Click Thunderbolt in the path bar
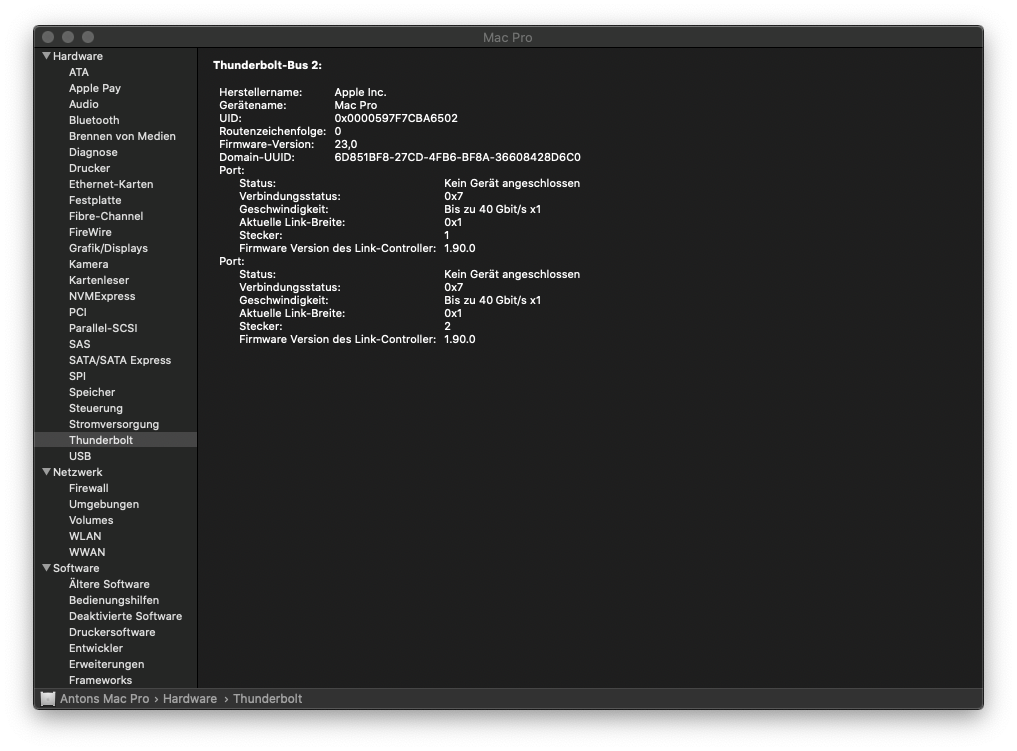This screenshot has width=1017, height=751. [x=267, y=698]
